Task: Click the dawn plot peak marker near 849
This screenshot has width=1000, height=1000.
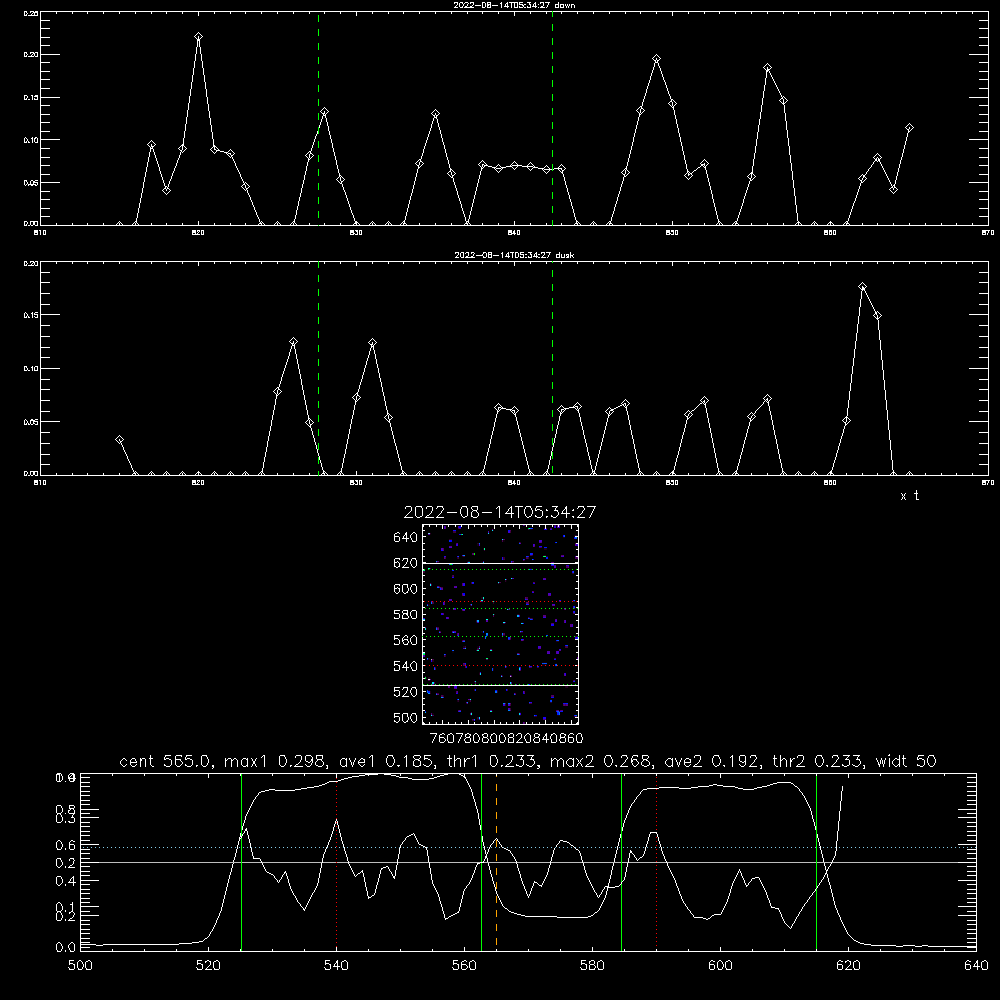Action: click(656, 59)
